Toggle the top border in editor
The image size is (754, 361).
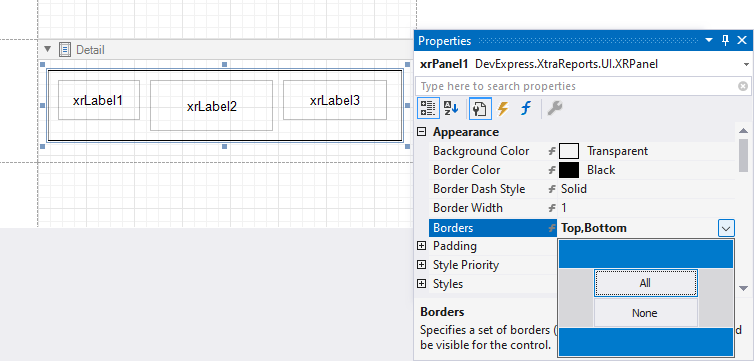[x=646, y=254]
